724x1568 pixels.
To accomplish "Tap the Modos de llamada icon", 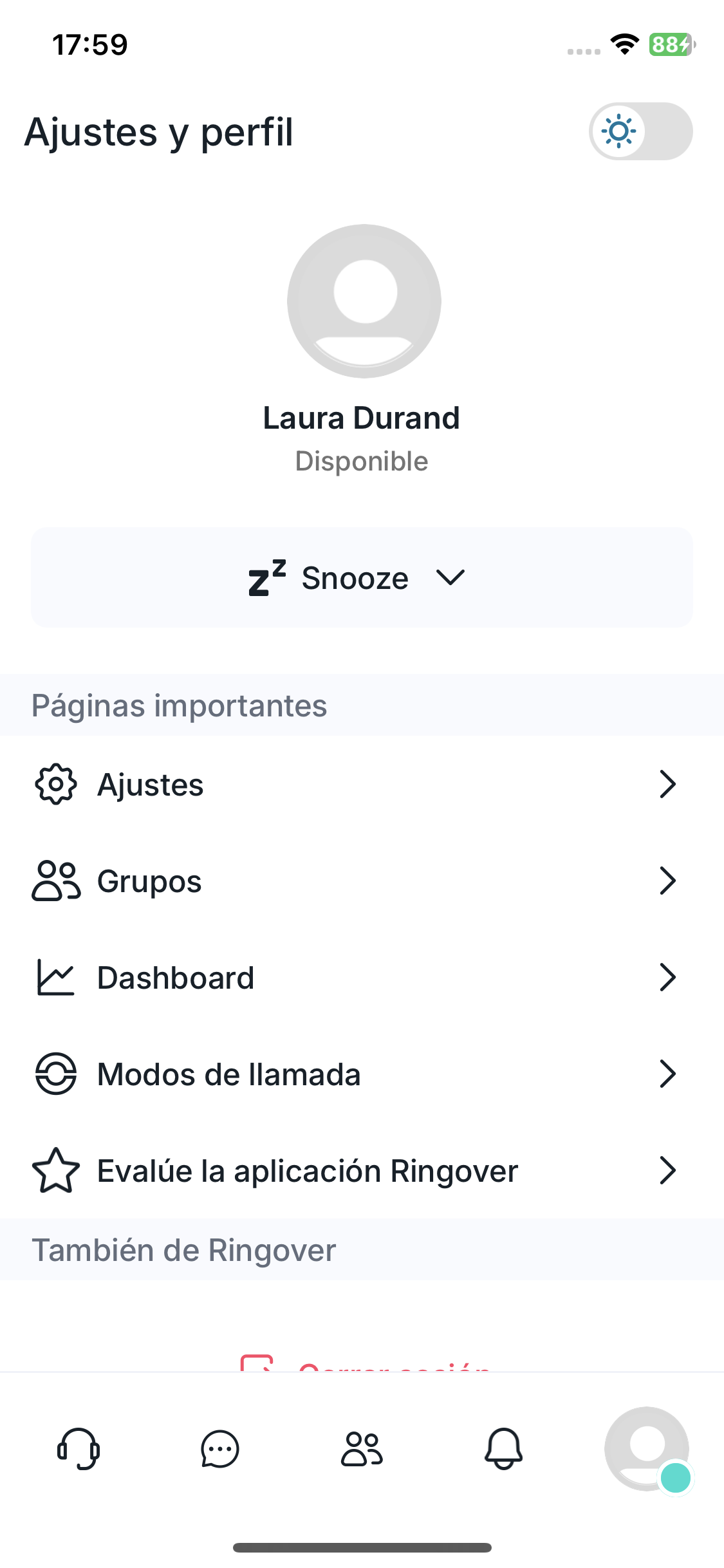I will [x=56, y=1074].
